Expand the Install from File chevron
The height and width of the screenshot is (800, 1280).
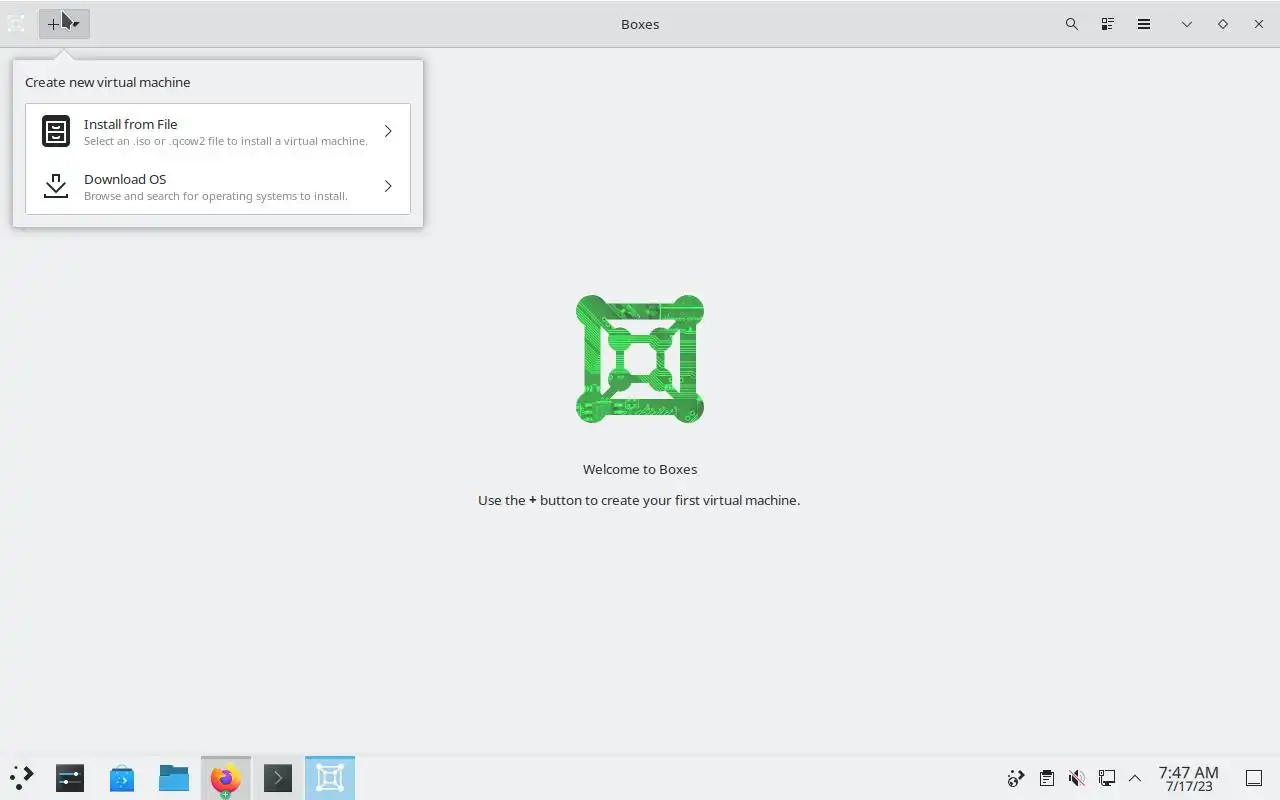[388, 131]
